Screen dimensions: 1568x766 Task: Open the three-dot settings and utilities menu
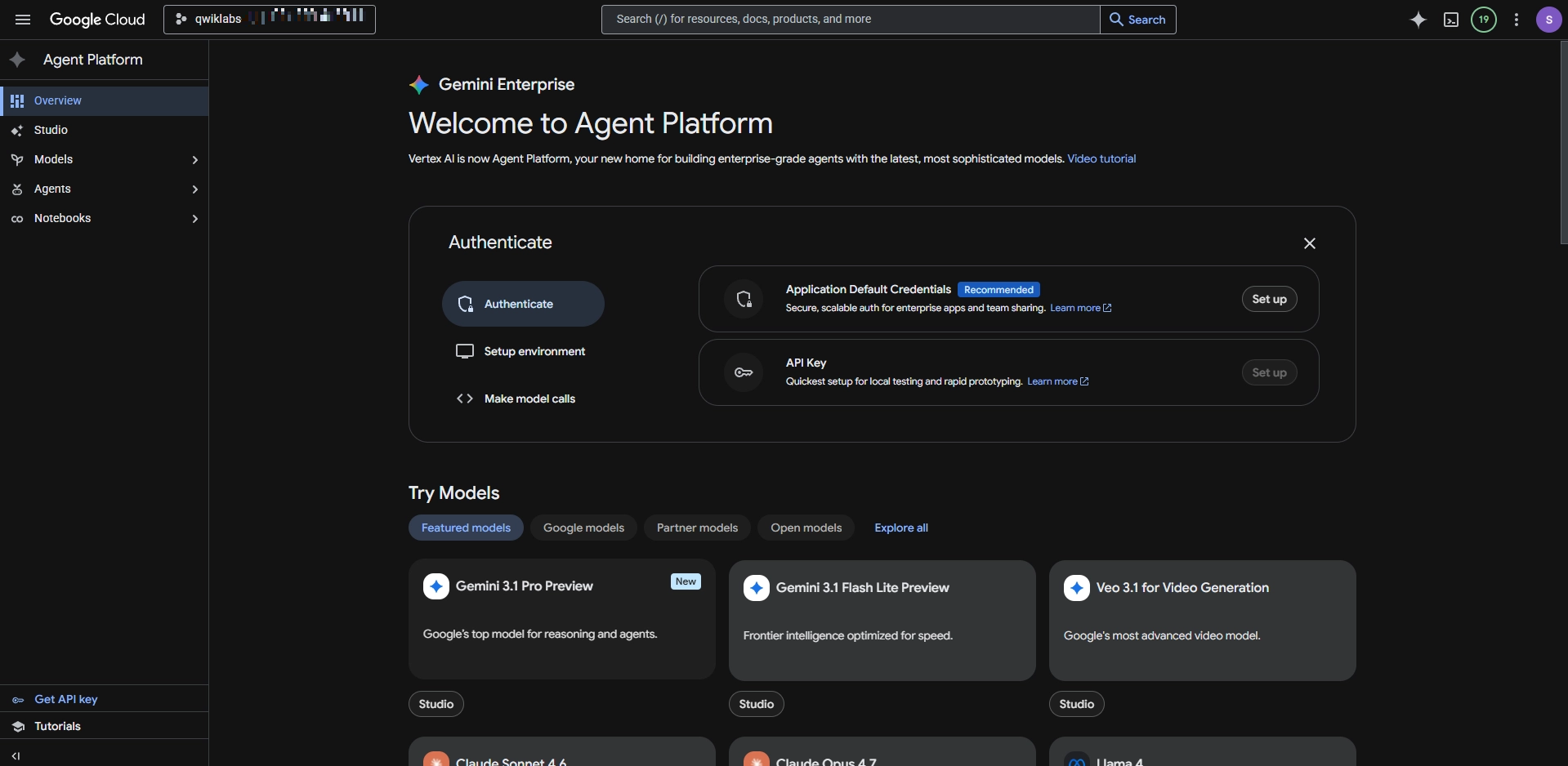[1517, 20]
